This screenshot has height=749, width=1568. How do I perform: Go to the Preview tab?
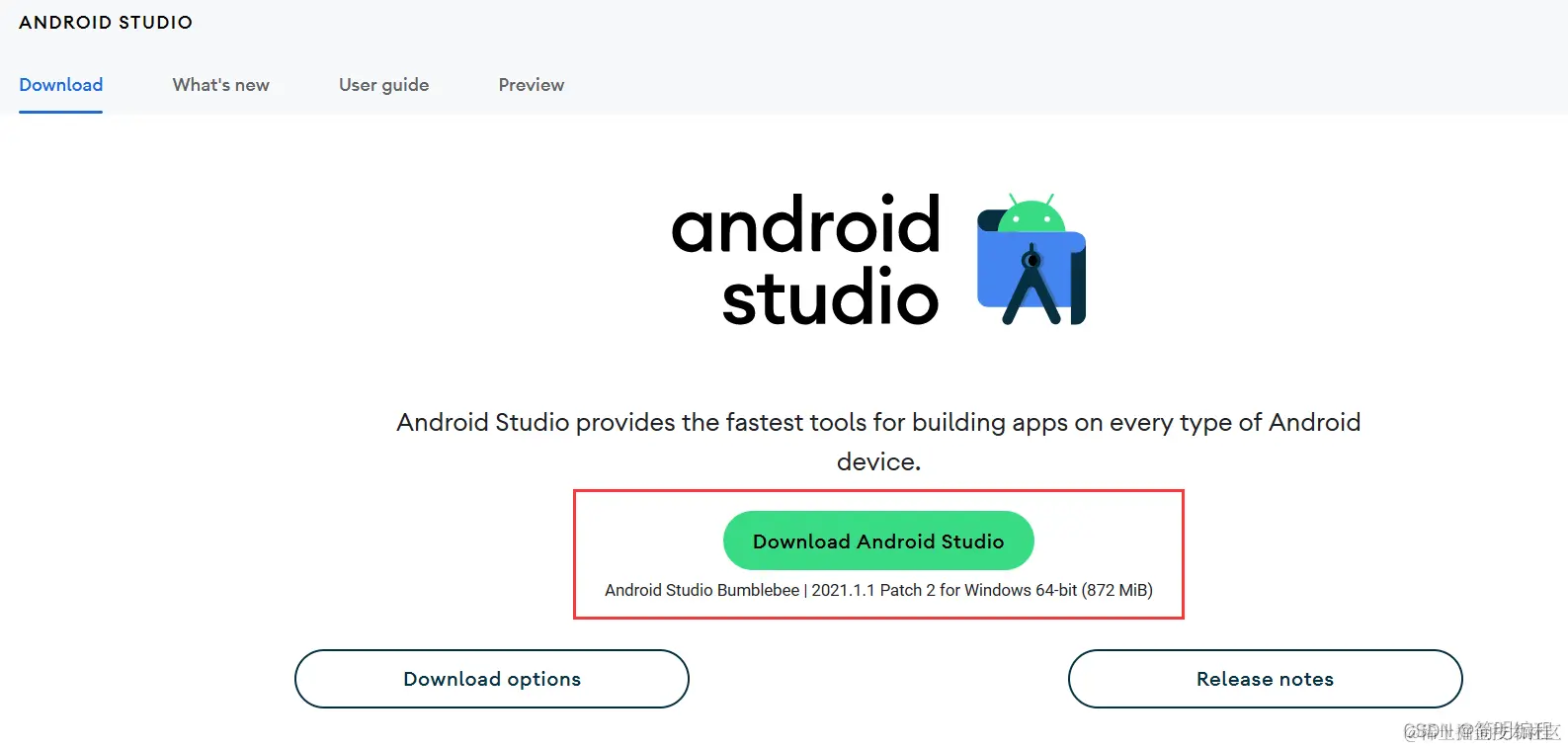pos(531,85)
